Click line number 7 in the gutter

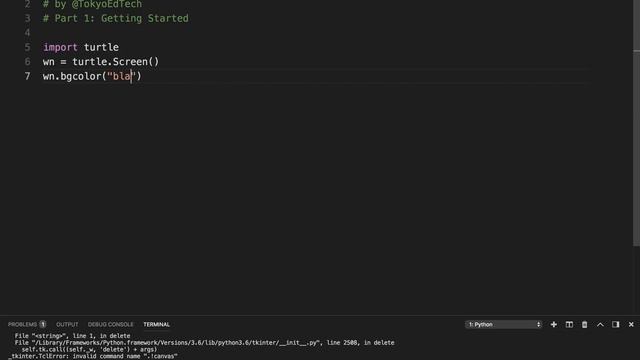click(x=27, y=76)
